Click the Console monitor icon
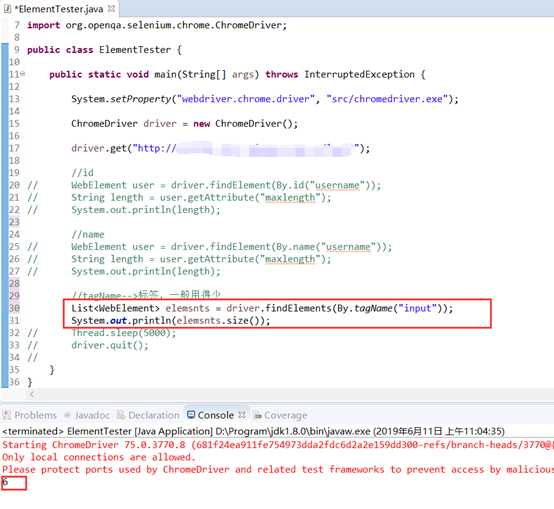The image size is (554, 509). click(x=191, y=414)
